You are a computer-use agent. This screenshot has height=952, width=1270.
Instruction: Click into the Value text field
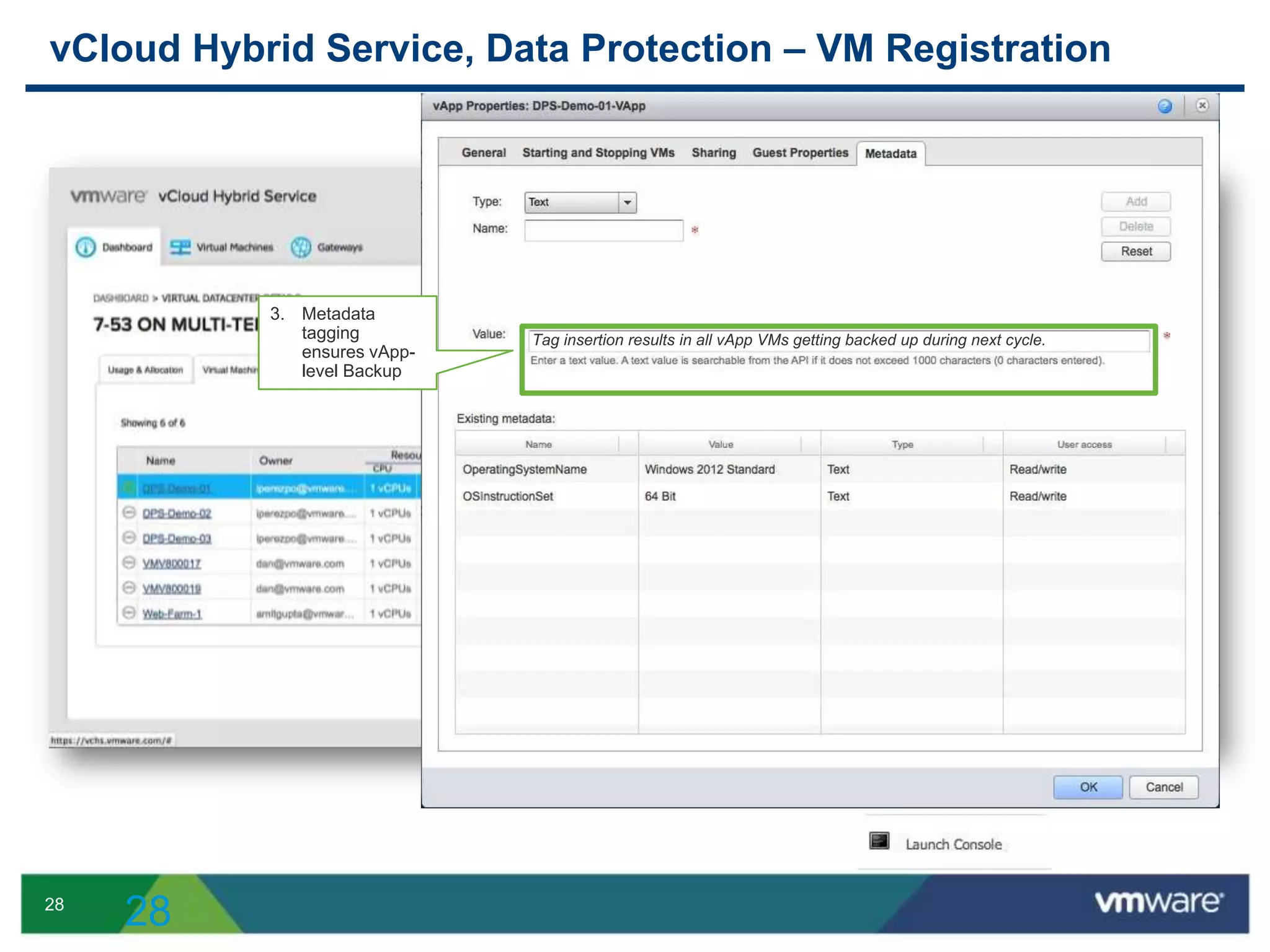(839, 340)
